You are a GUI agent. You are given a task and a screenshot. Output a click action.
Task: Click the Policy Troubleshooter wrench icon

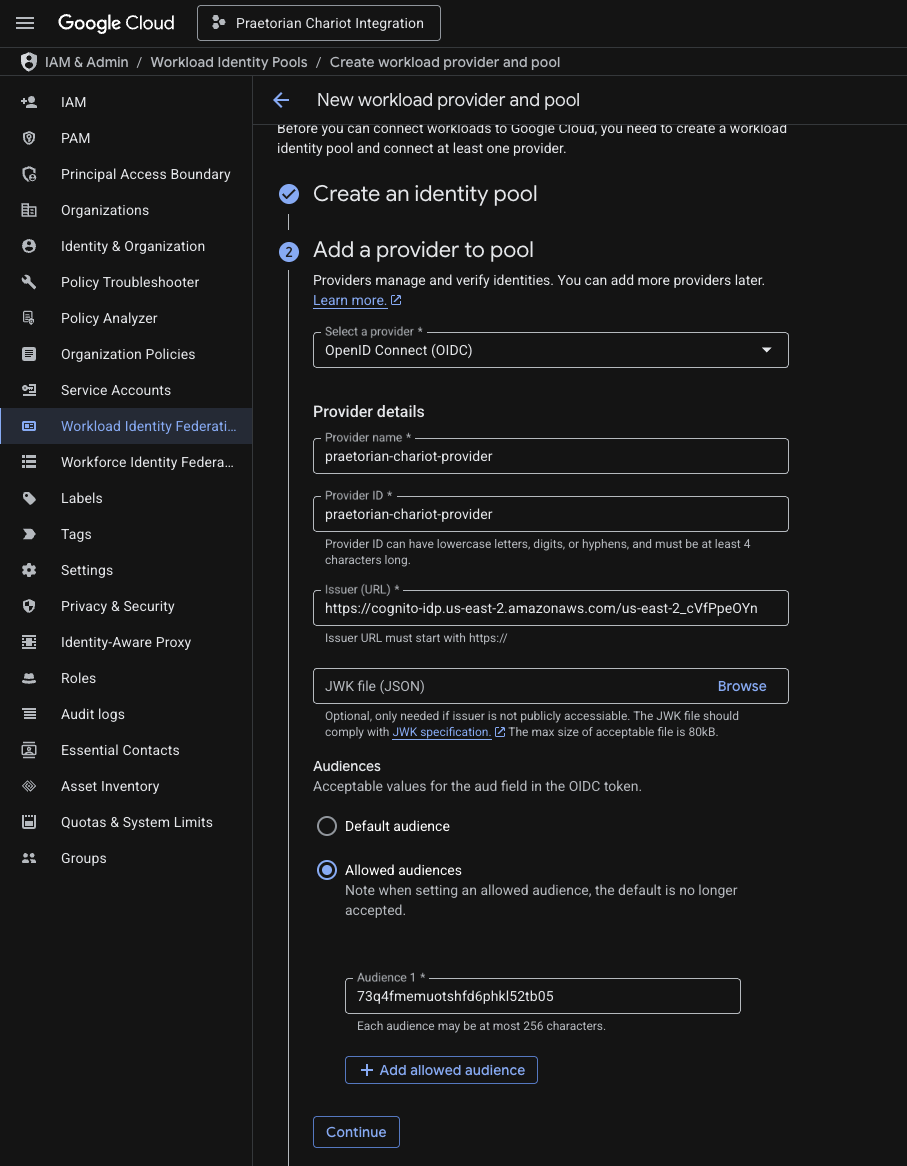(x=29, y=282)
